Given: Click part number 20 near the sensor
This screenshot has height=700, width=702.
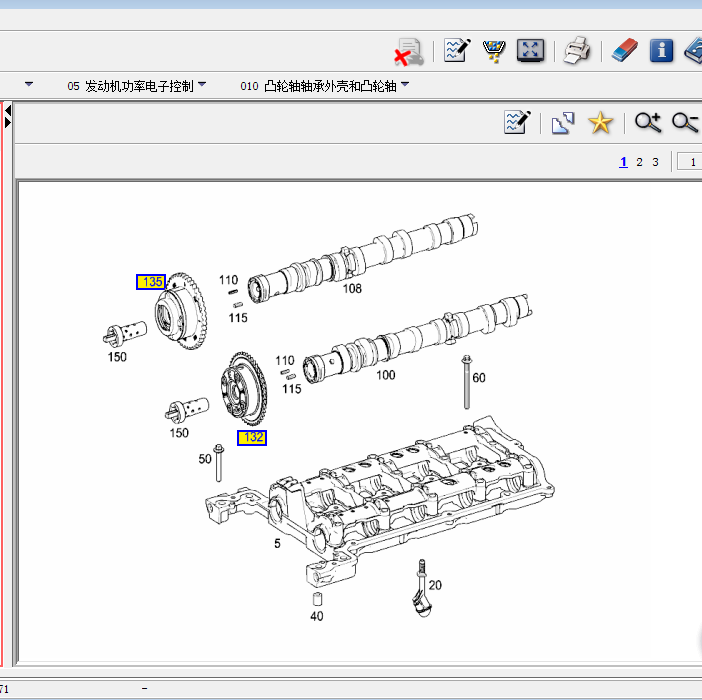Looking at the screenshot, I should click(435, 585).
